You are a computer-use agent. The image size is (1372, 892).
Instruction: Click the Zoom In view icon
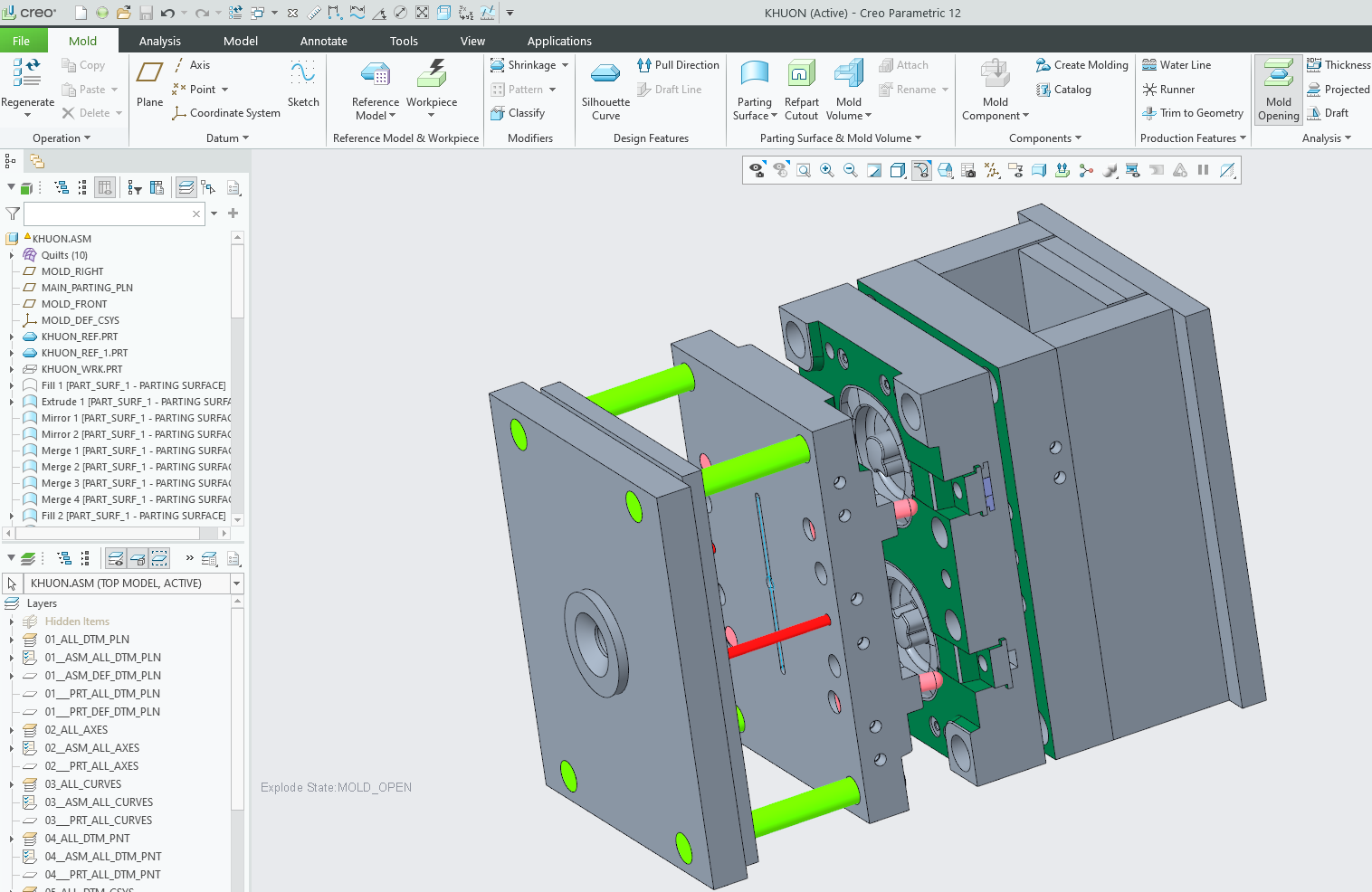[827, 170]
